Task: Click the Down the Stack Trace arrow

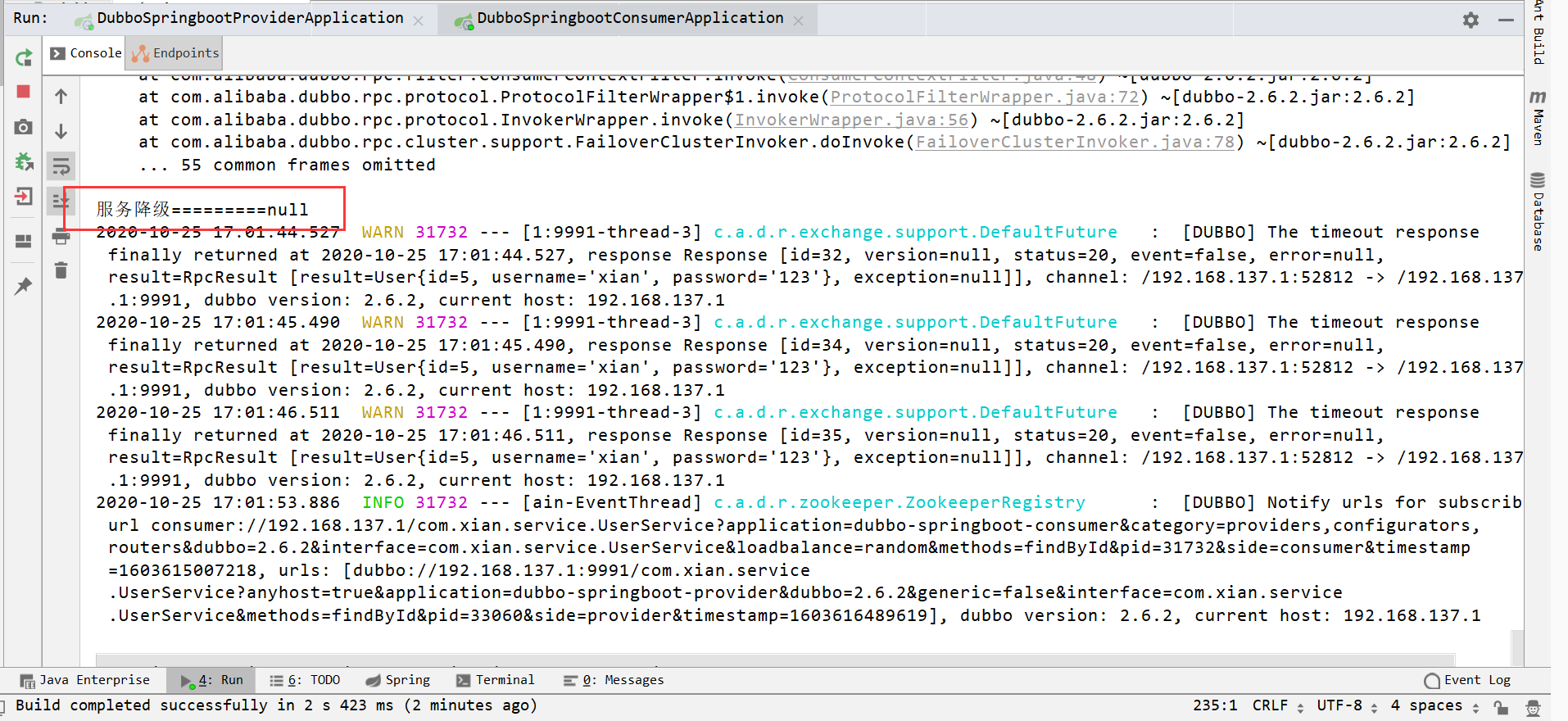Action: pos(61,131)
